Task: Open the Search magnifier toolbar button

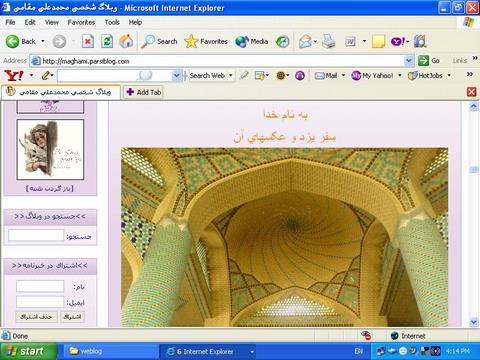Action: click(x=159, y=41)
